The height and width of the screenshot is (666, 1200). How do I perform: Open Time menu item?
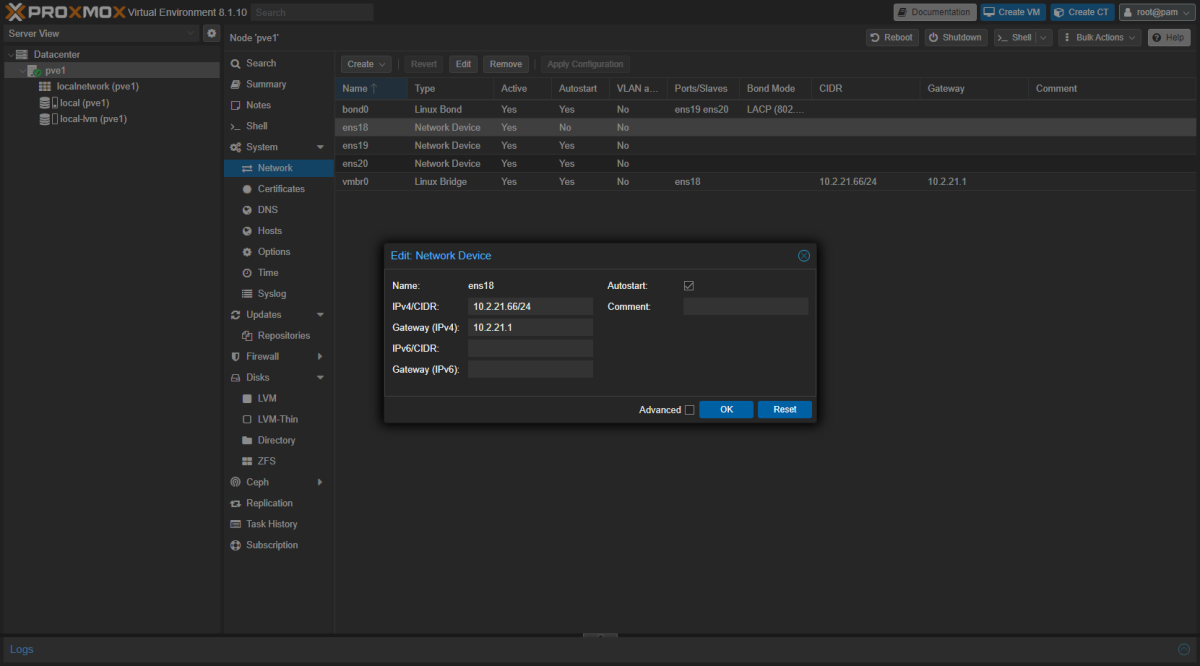coord(278,273)
